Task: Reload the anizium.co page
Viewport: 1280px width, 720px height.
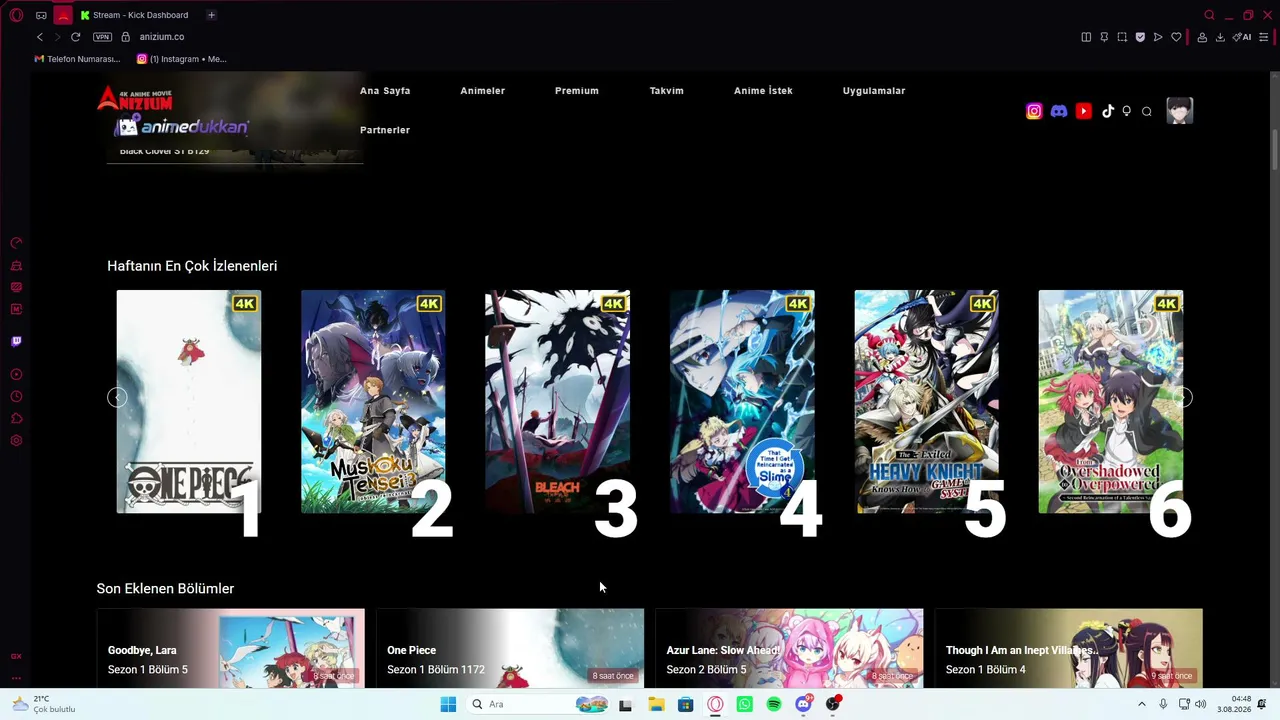Action: 75,37
